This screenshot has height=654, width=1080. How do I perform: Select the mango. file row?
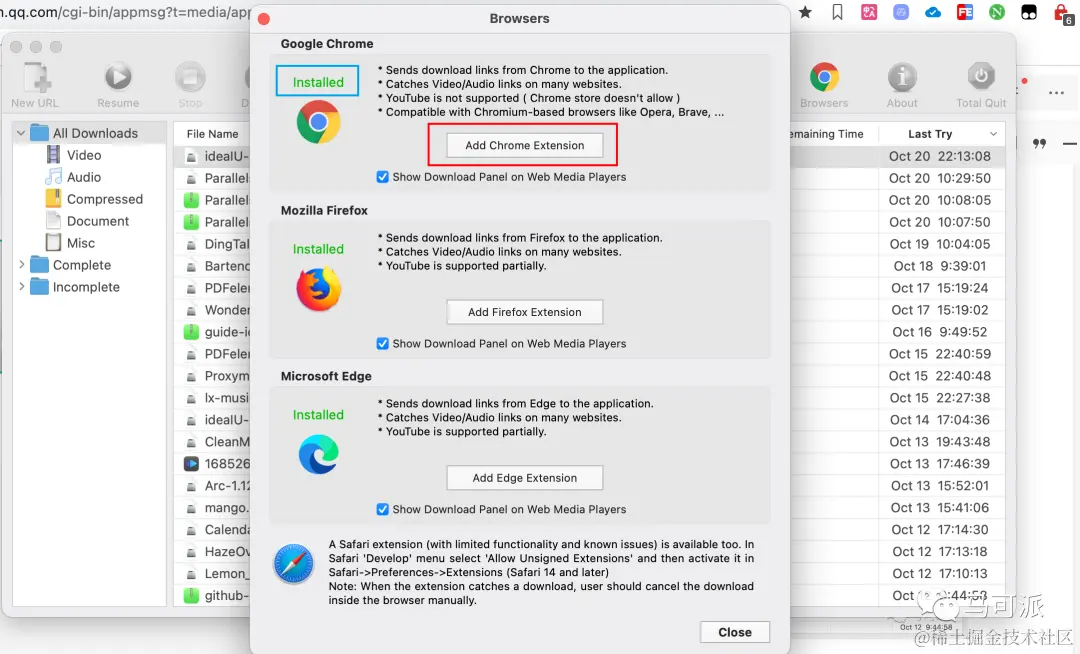point(213,508)
